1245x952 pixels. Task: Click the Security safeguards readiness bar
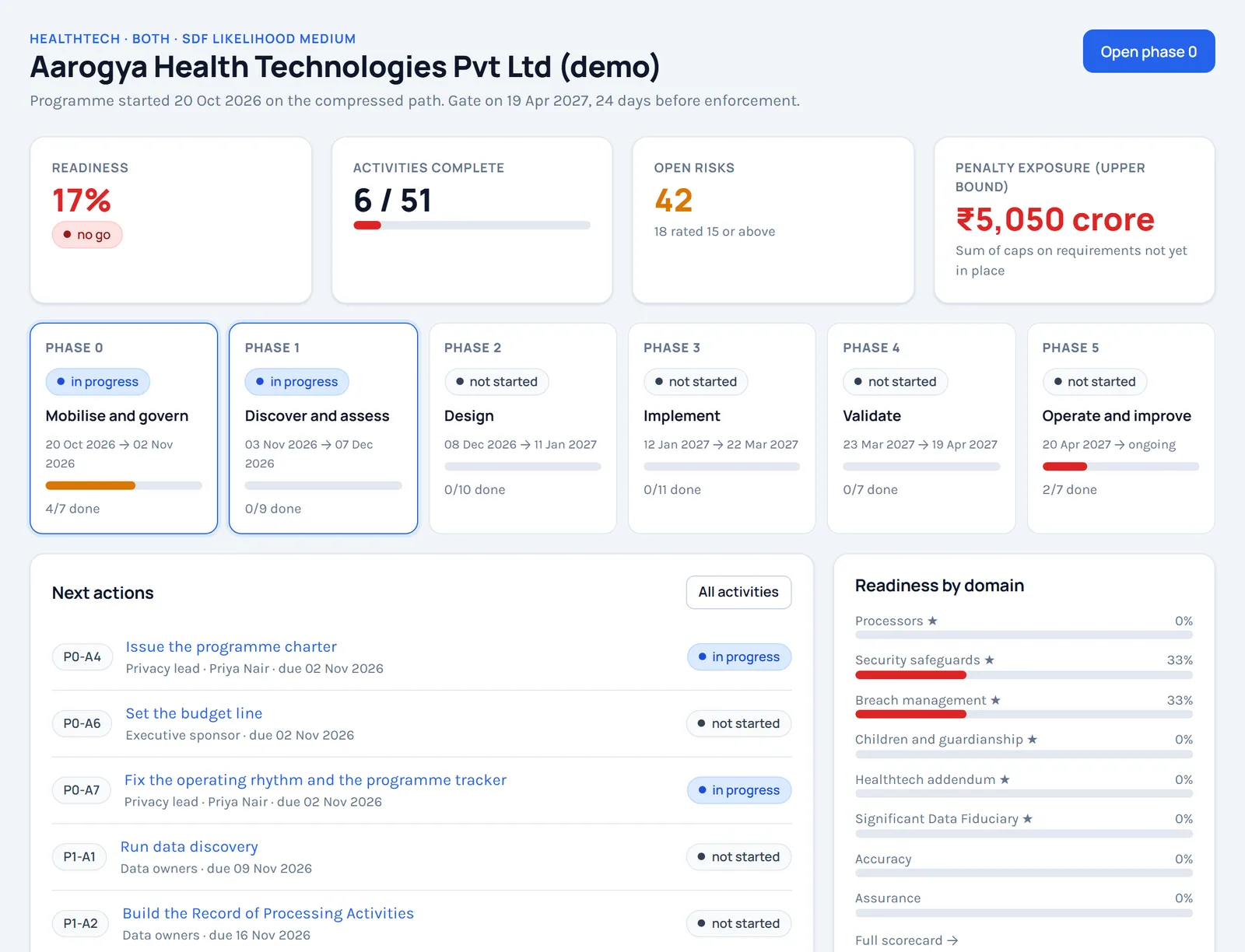[1023, 675]
